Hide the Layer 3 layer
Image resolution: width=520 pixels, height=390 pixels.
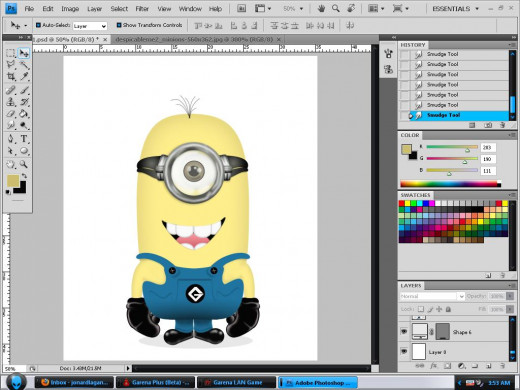coord(404,351)
